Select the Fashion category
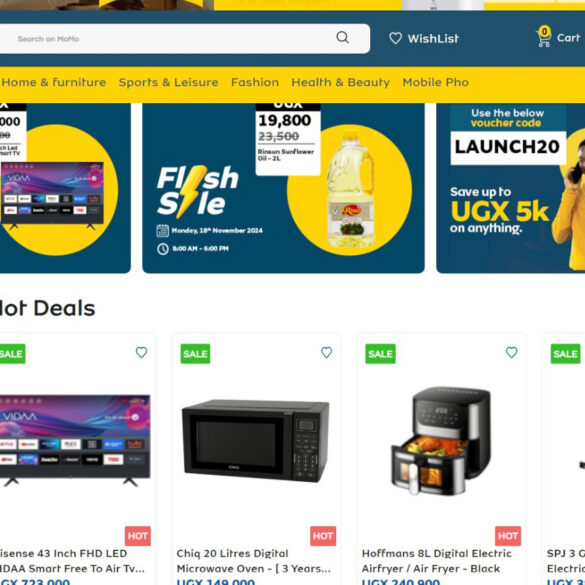This screenshot has height=585, width=585. (255, 82)
